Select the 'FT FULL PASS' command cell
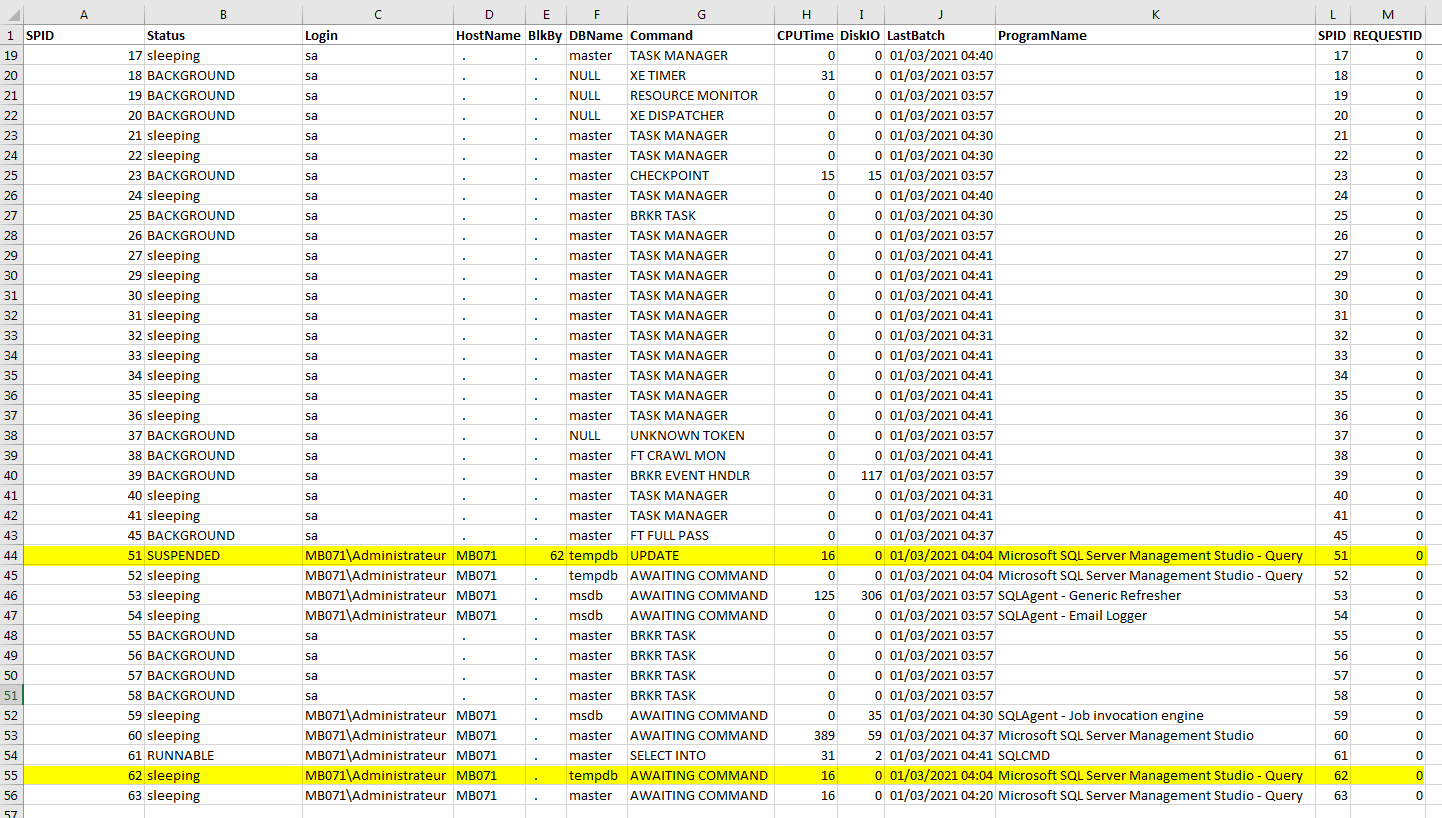This screenshot has width=1442, height=818. click(x=701, y=535)
